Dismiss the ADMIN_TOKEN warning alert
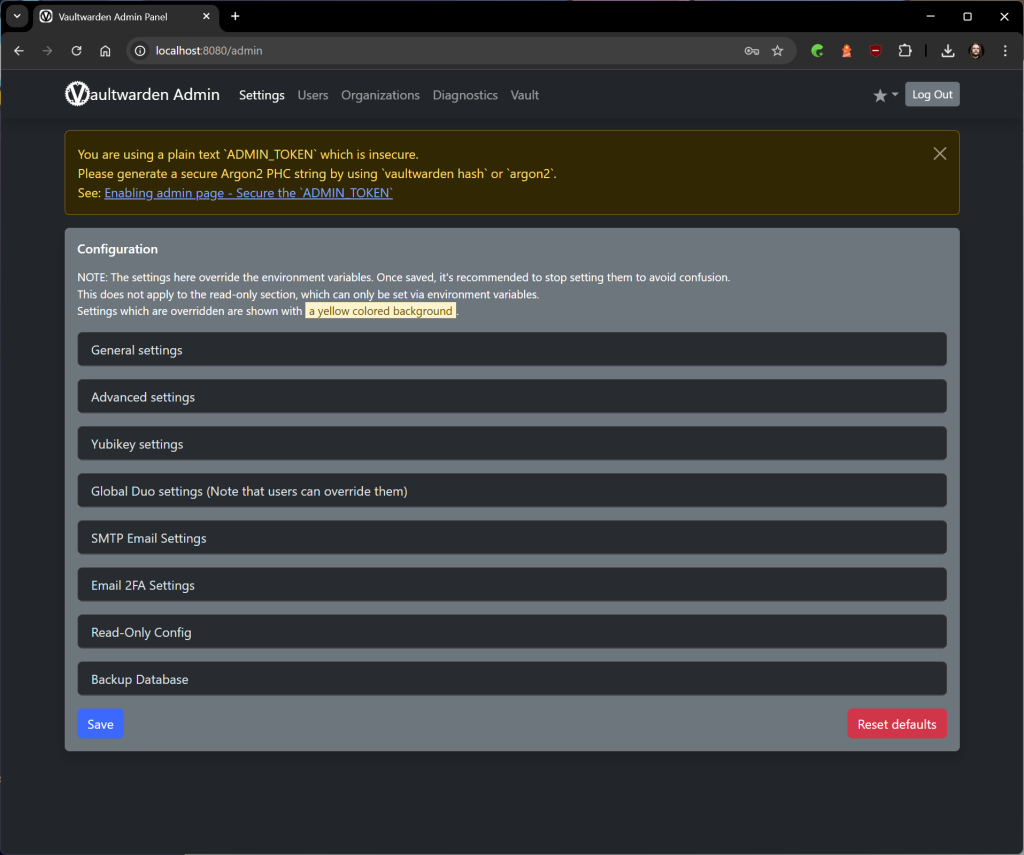 [939, 153]
